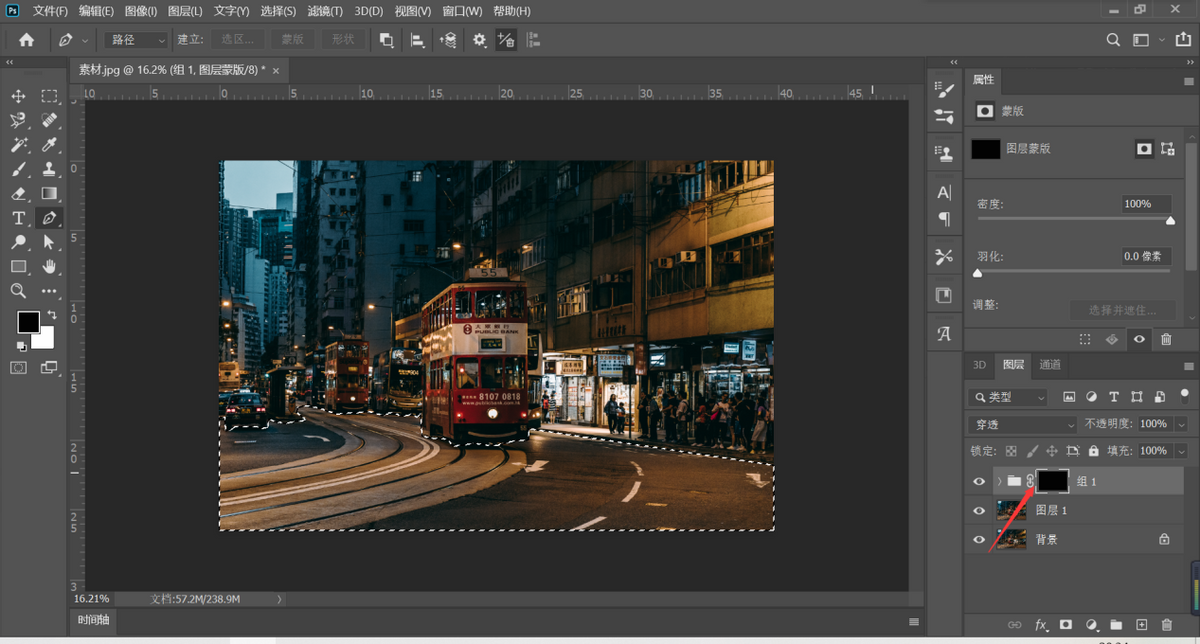Select the Magic Wand tool
1200x644 pixels.
click(18, 145)
